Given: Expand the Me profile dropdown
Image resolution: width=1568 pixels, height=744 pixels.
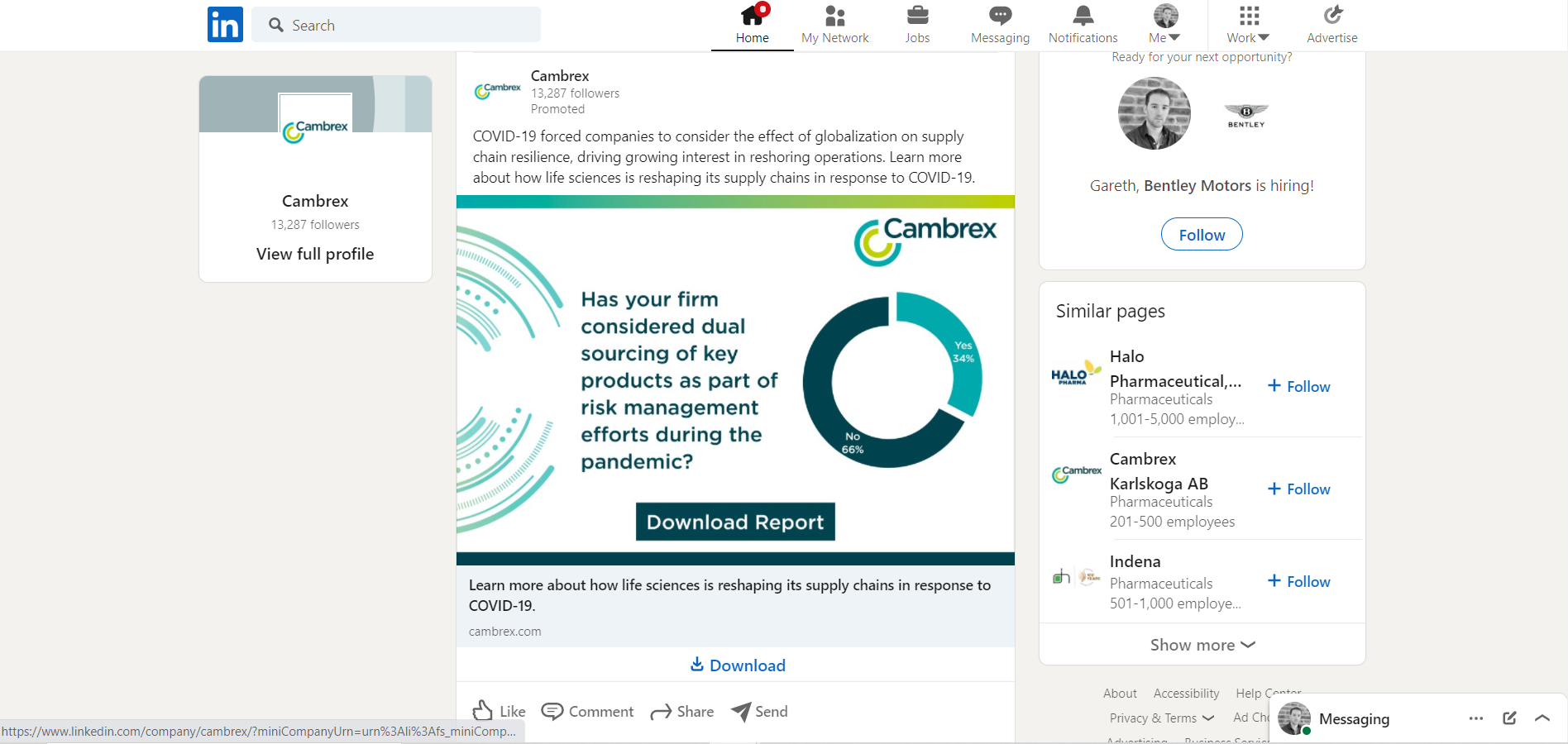Looking at the screenshot, I should 1165,25.
